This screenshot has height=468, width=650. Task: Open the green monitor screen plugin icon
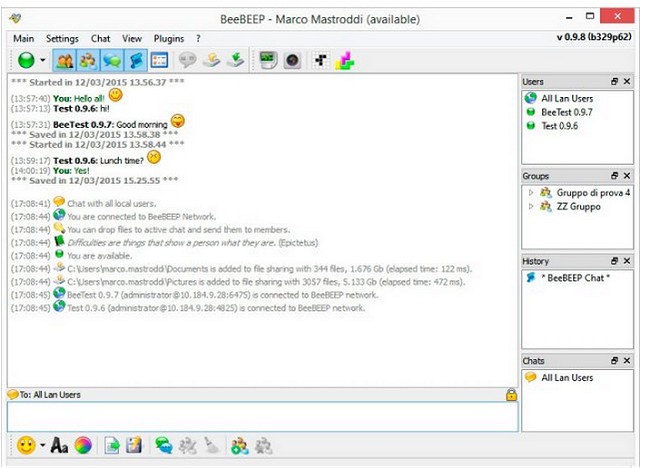click(x=268, y=61)
